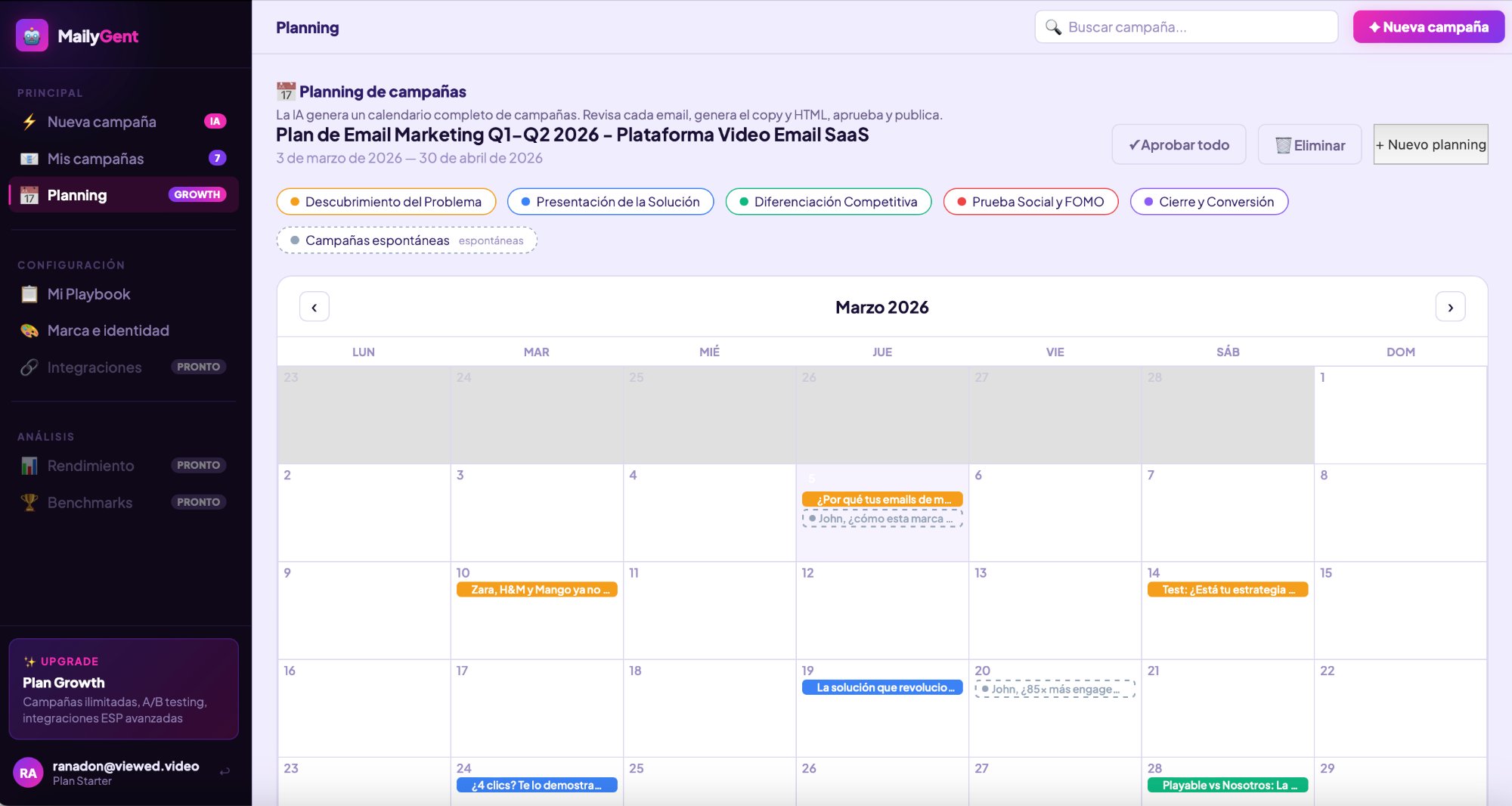Image resolution: width=1512 pixels, height=806 pixels.
Task: Click the sparkle icon next to UPGRADE
Action: [x=29, y=662]
